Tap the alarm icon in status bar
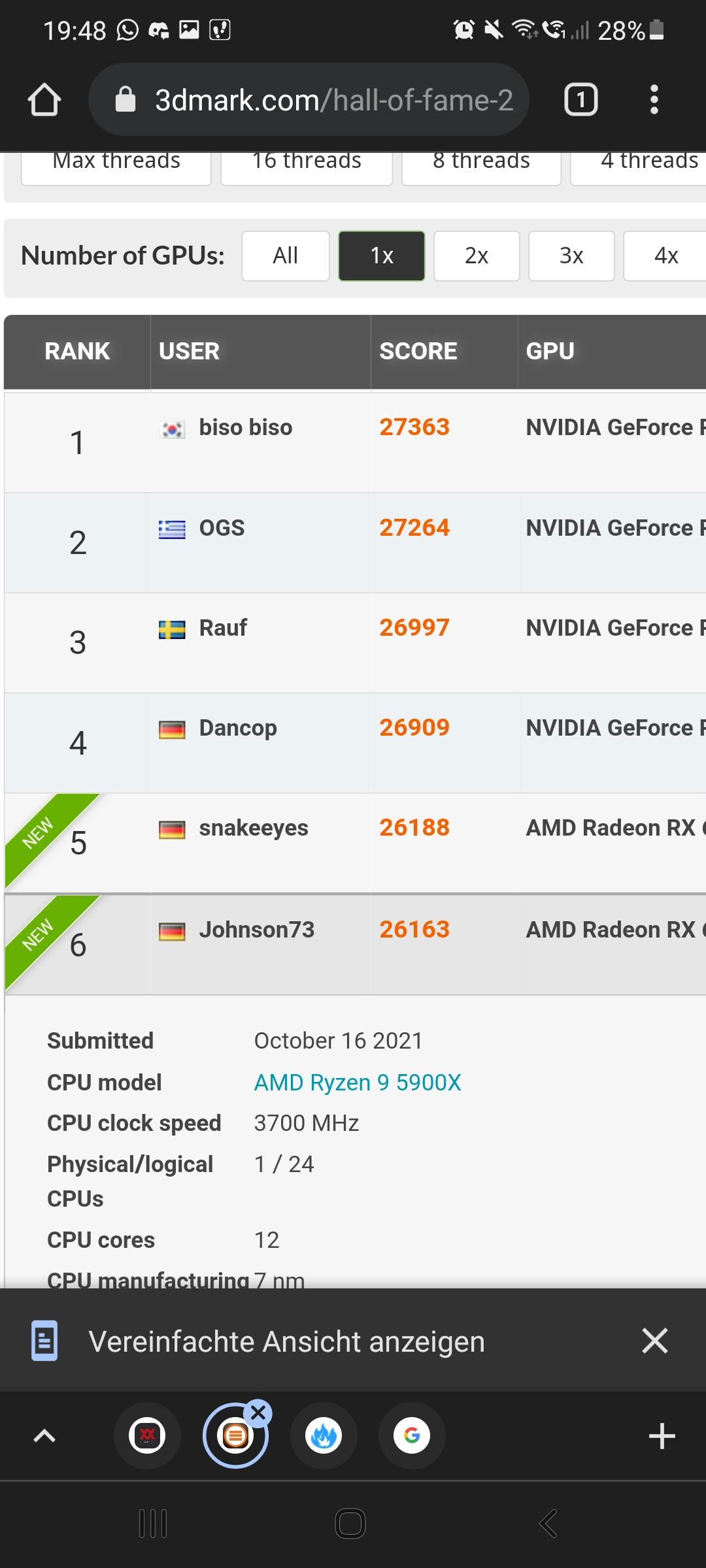 (x=463, y=29)
